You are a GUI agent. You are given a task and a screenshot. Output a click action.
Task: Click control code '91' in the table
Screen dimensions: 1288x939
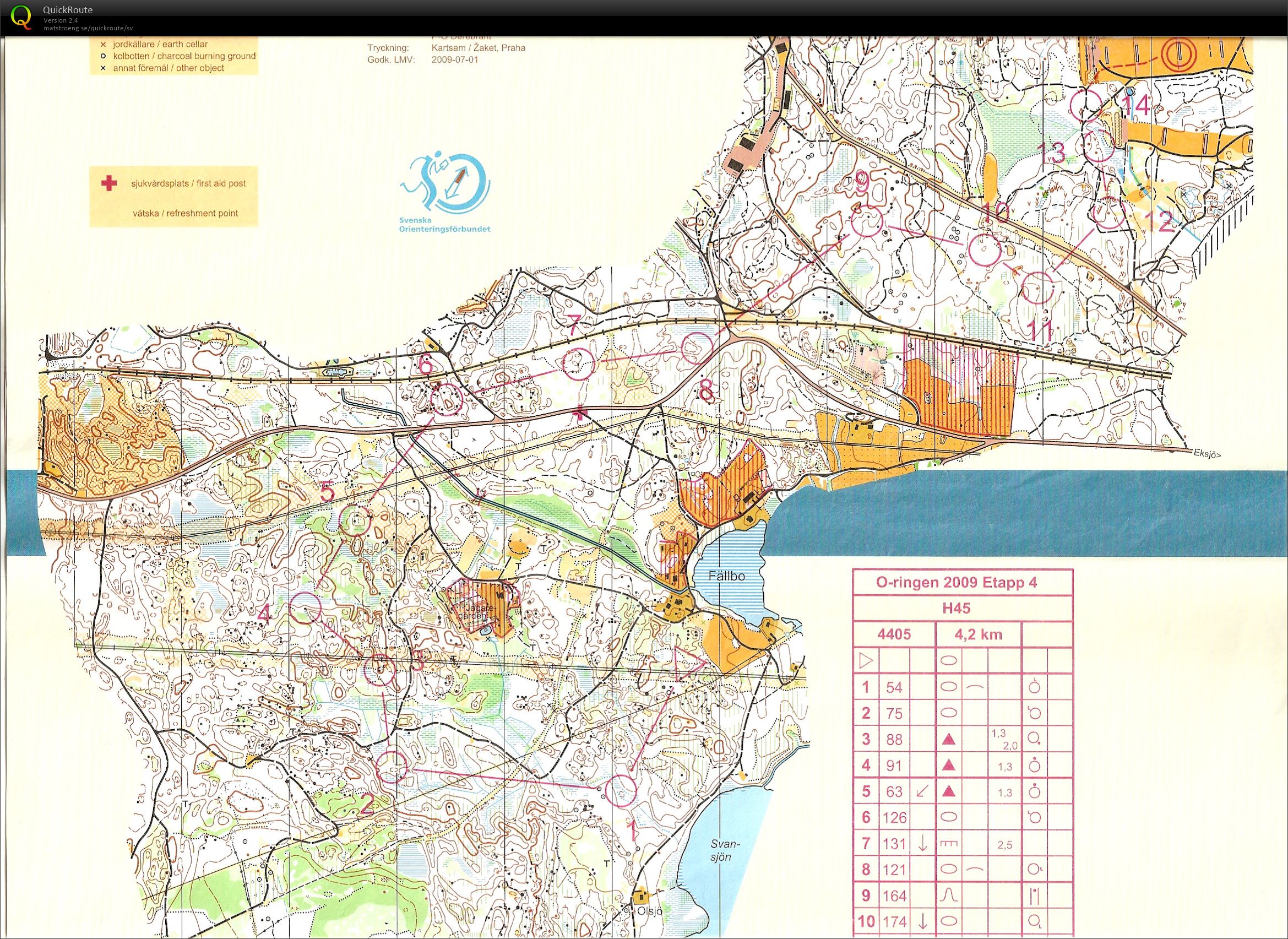click(x=894, y=765)
